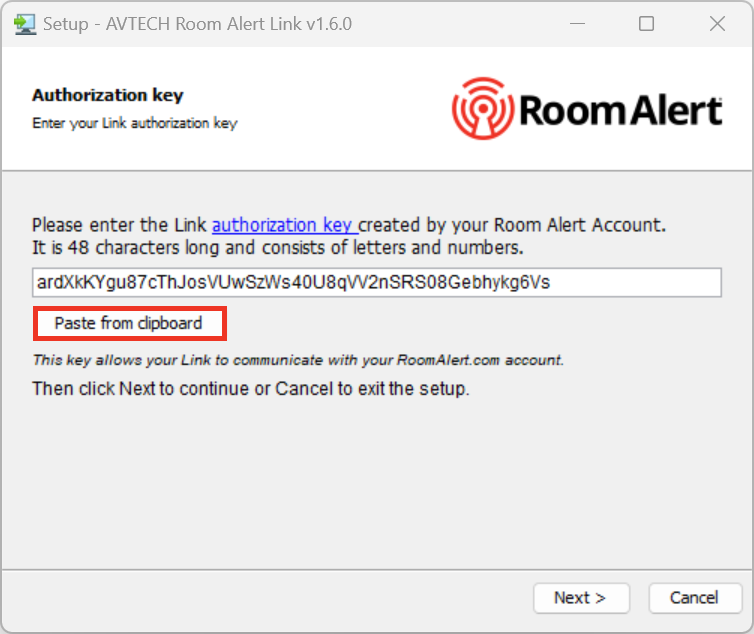Screen dimensions: 754x634
Task: Click the "Please enter the Link" text
Action: tap(120, 225)
